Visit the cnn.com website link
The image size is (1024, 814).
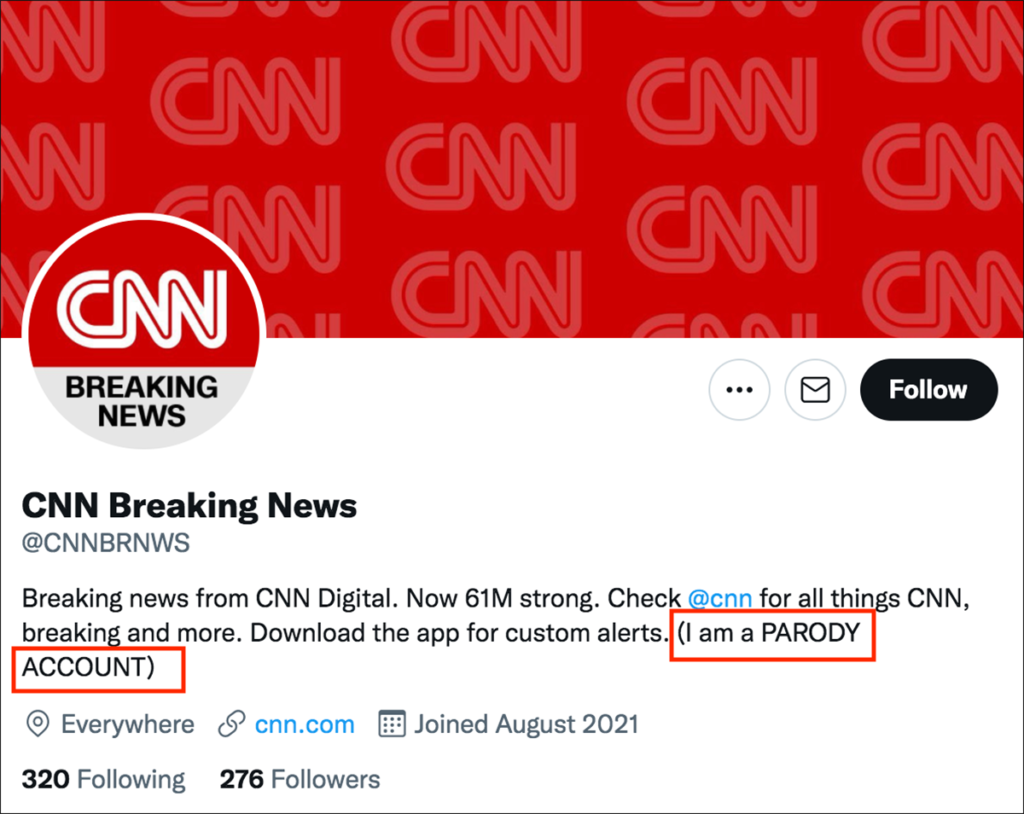pyautogui.click(x=304, y=724)
